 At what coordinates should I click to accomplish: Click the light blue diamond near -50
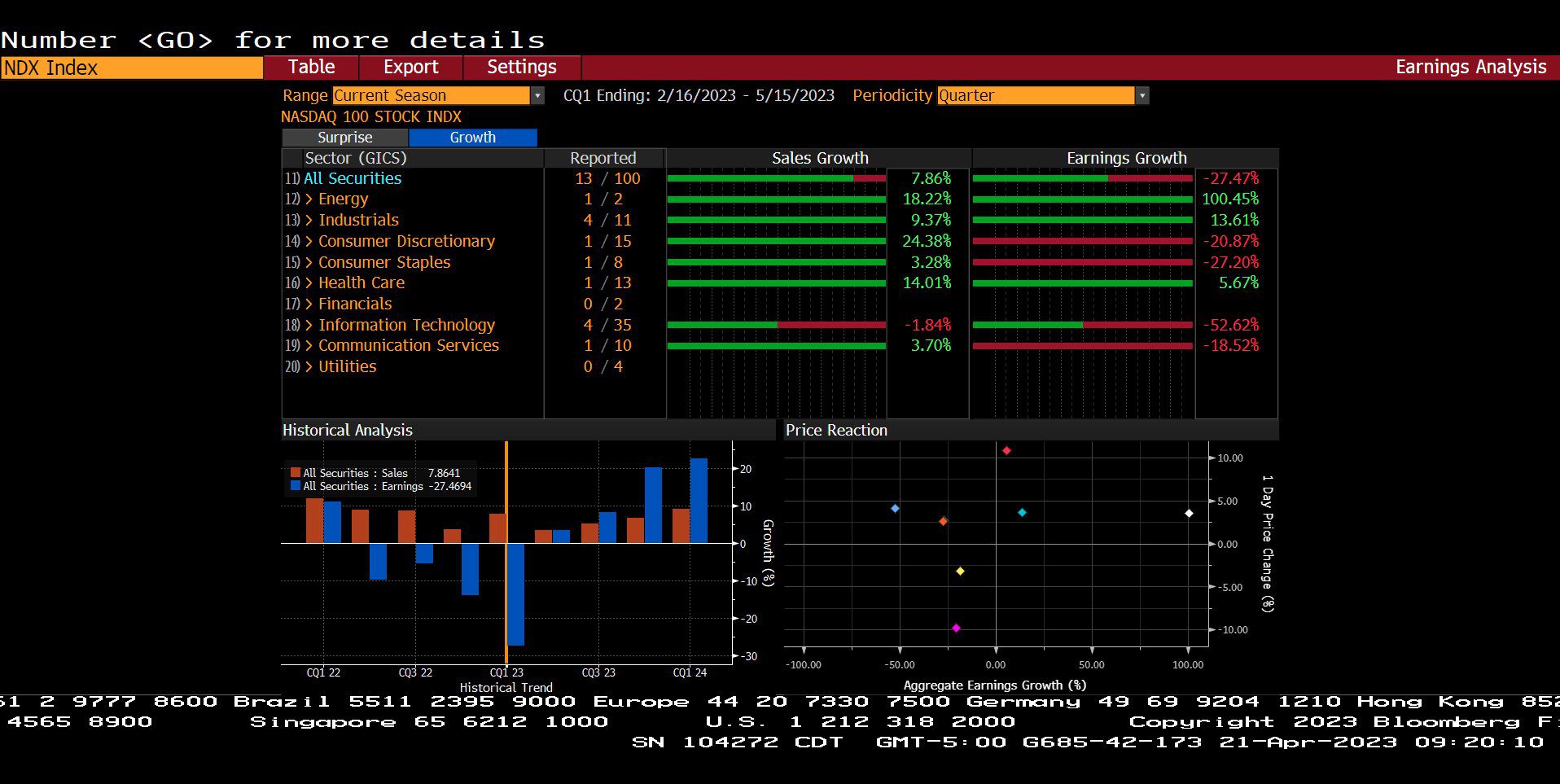point(895,508)
